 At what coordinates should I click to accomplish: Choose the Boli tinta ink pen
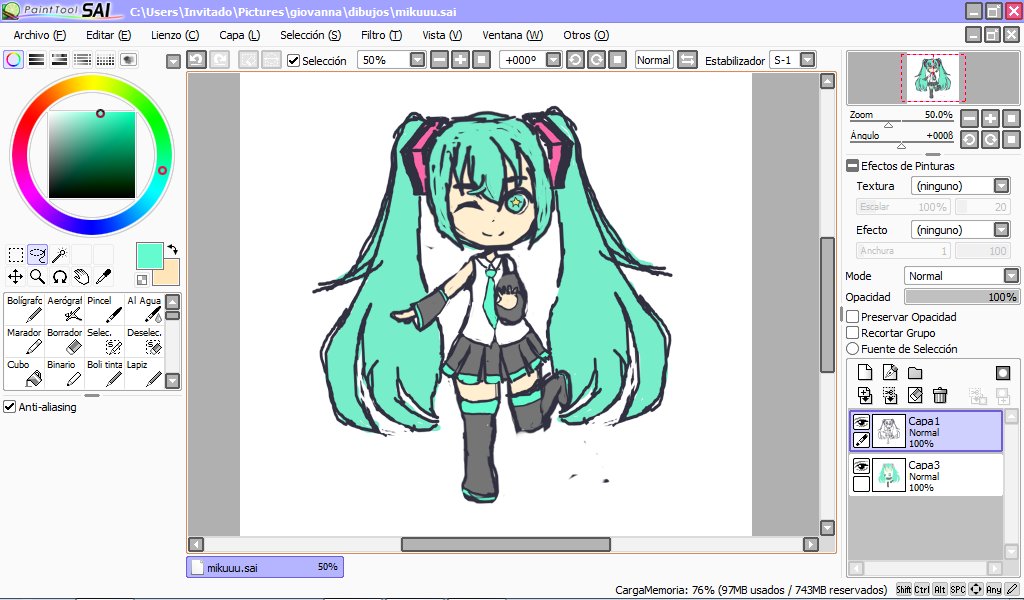pyautogui.click(x=104, y=373)
